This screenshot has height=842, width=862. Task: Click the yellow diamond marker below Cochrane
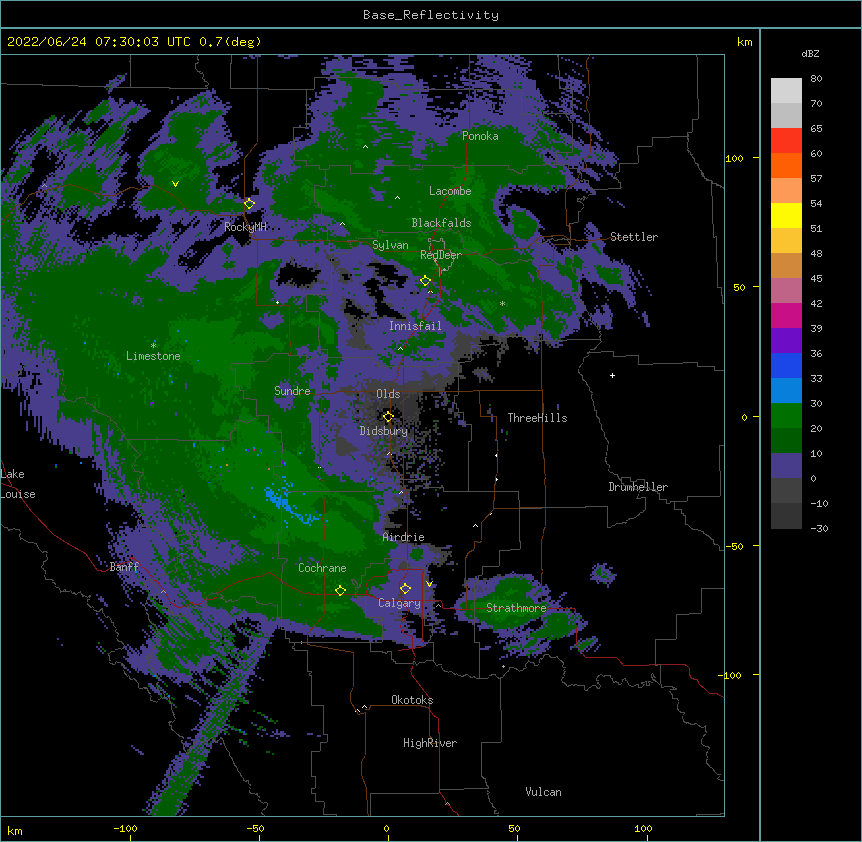340,590
